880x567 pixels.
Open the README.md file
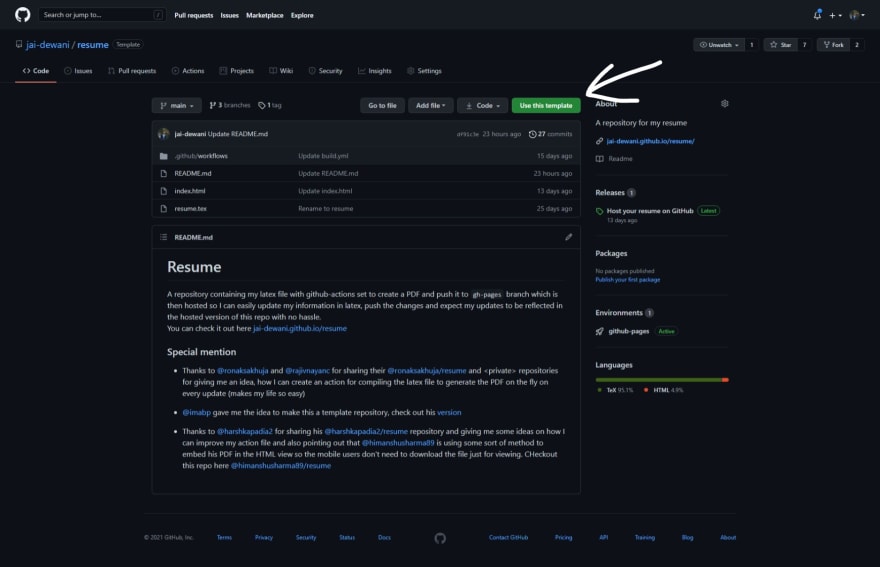coord(192,173)
